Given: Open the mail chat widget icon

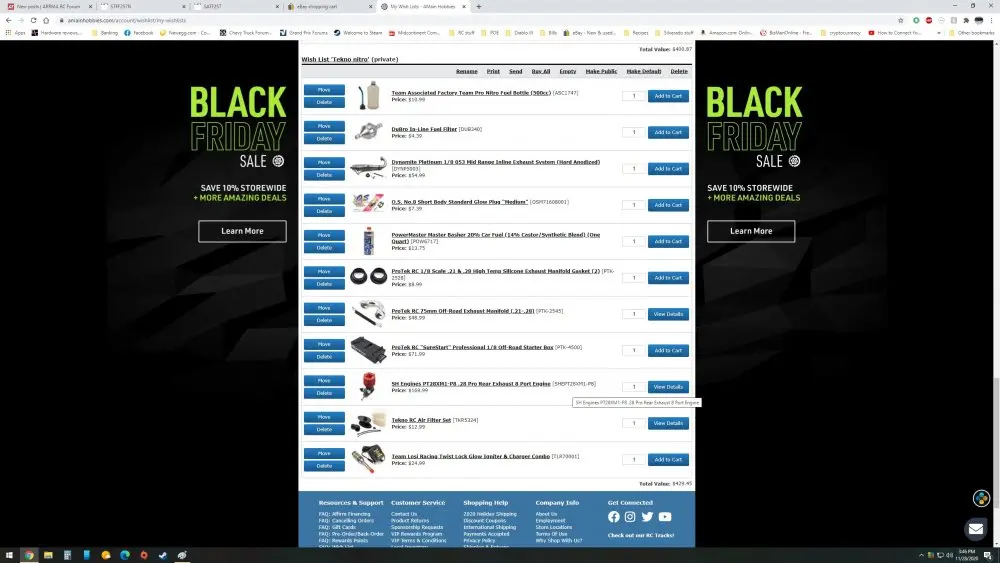Looking at the screenshot, I should [975, 529].
